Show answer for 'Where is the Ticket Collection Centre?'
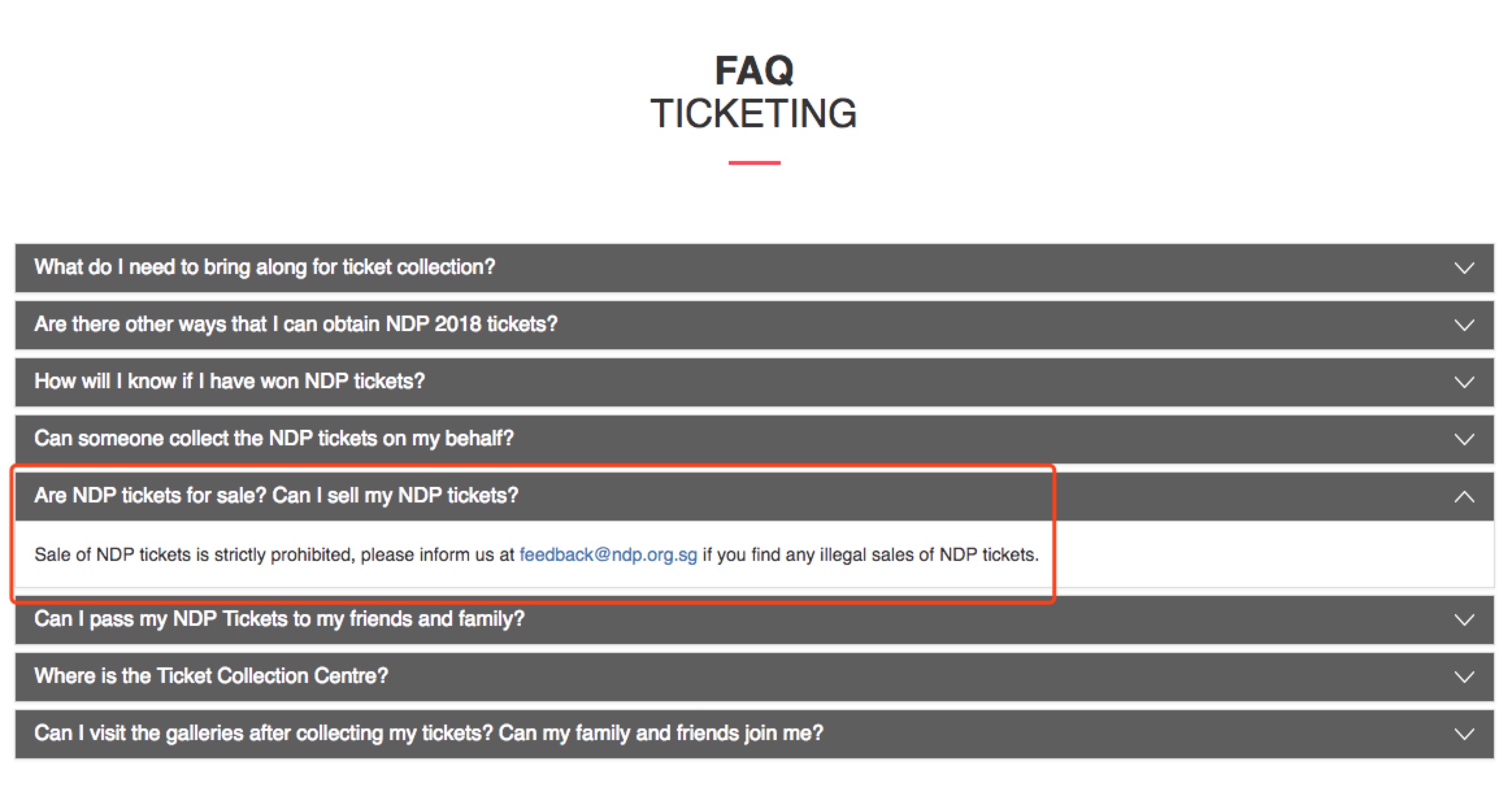Screen dimensions: 1512x805 [211, 676]
